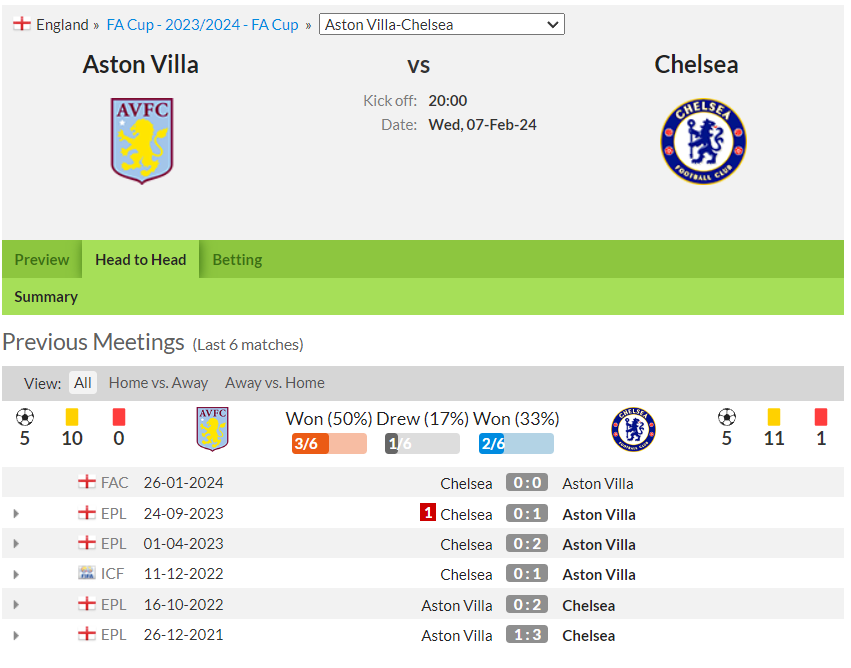Open the Betting tab
Screen dimensions: 851x668
pyautogui.click(x=237, y=259)
